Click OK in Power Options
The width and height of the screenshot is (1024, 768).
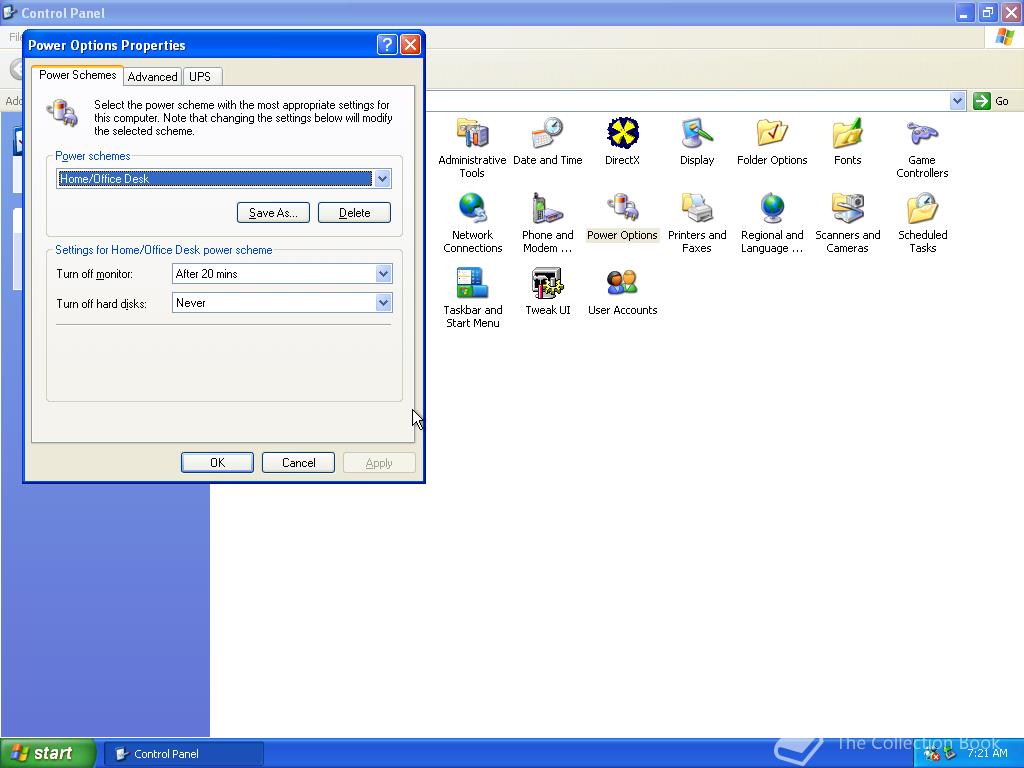tap(217, 462)
